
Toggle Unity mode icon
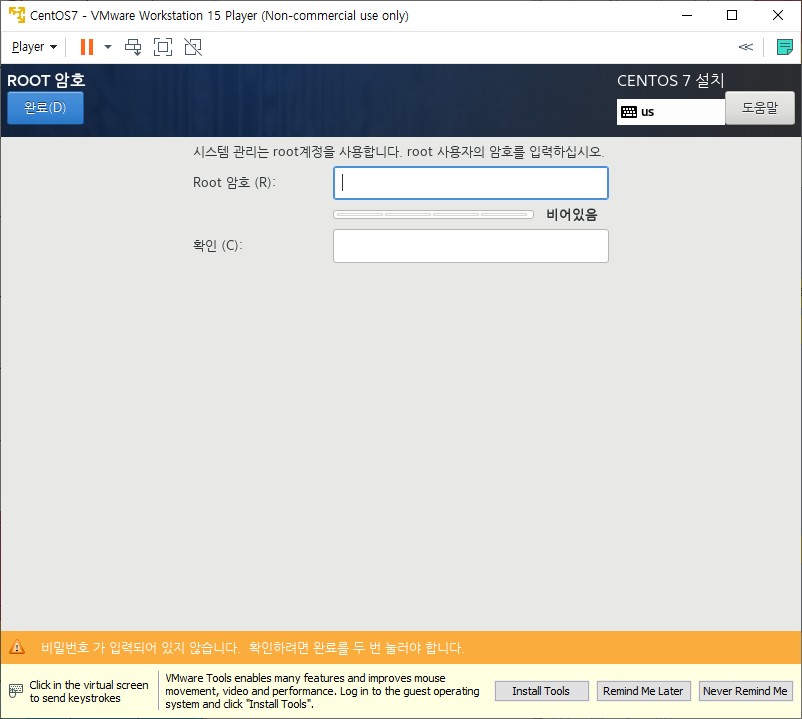pos(193,47)
